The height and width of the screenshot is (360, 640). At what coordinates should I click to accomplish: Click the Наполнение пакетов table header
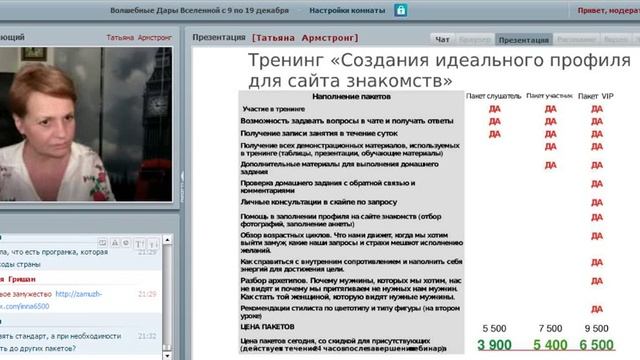(x=351, y=97)
